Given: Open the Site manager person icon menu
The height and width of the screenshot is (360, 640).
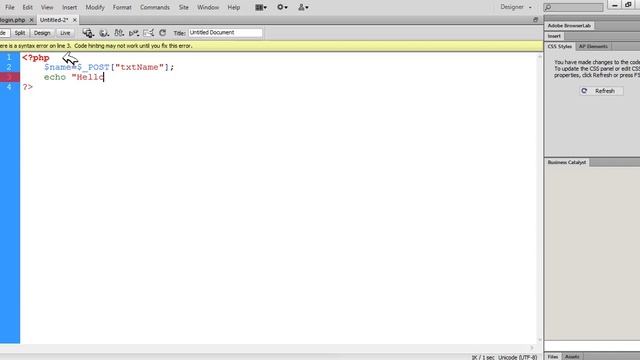Looking at the screenshot, I should (303, 7).
